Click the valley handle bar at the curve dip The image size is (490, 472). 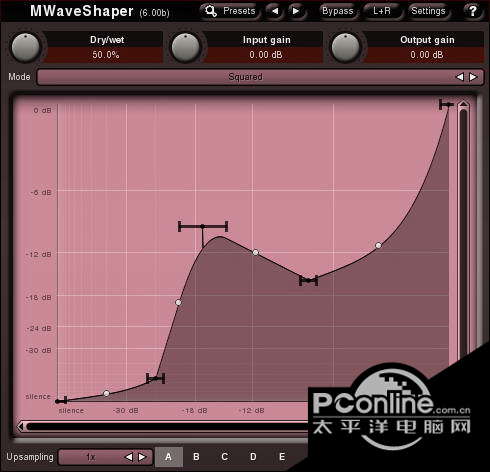click(309, 281)
